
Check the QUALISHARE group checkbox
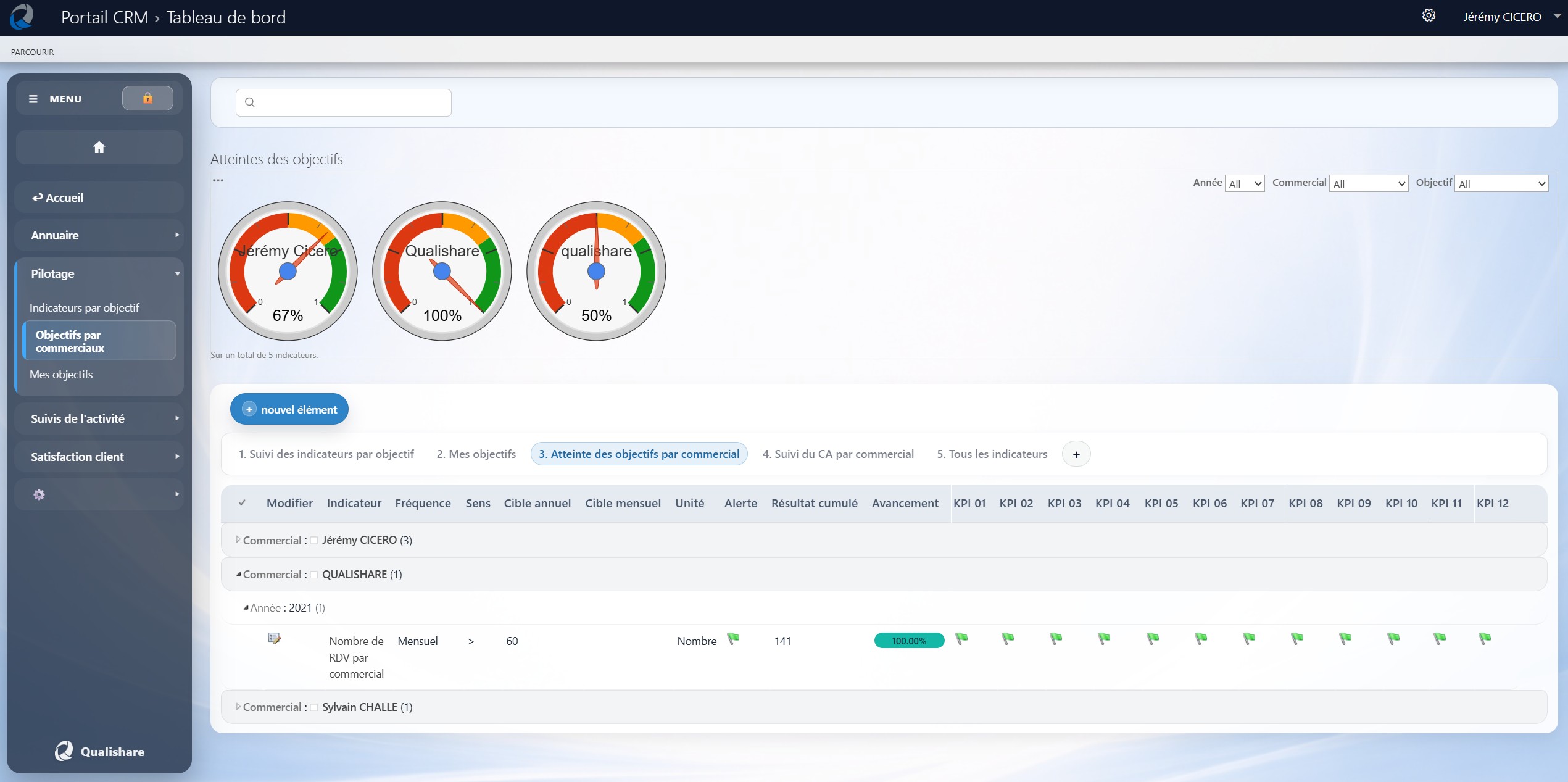click(314, 575)
